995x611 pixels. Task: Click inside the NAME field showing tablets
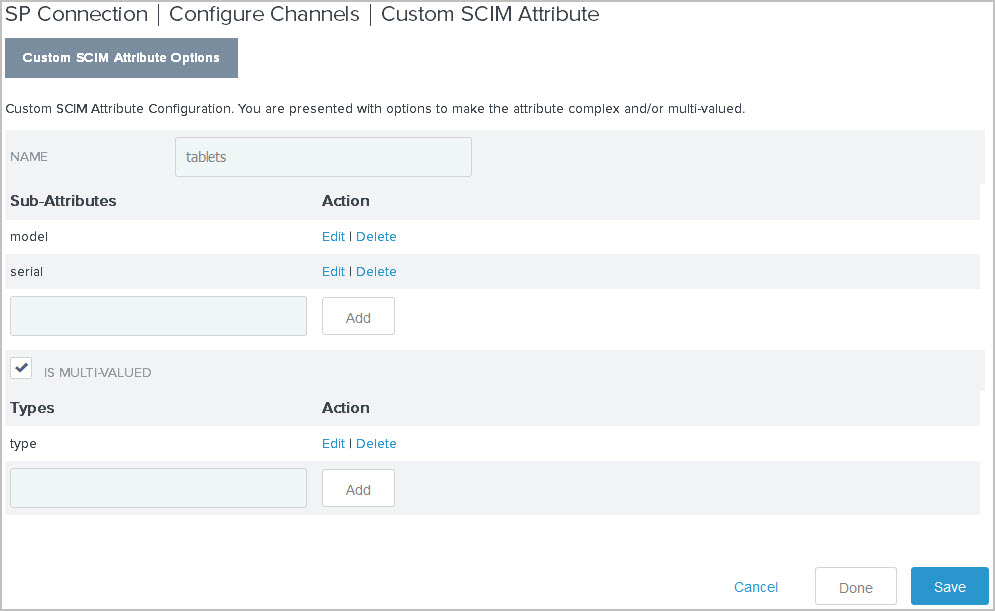[x=322, y=157]
